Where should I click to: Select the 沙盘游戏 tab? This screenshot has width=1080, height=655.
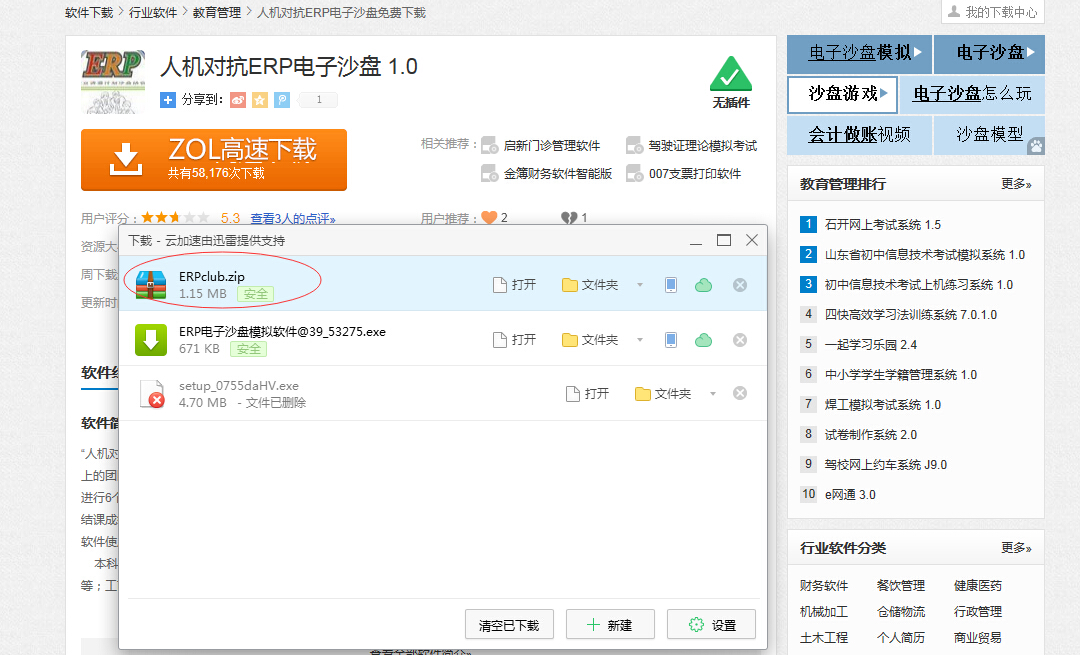coord(843,94)
